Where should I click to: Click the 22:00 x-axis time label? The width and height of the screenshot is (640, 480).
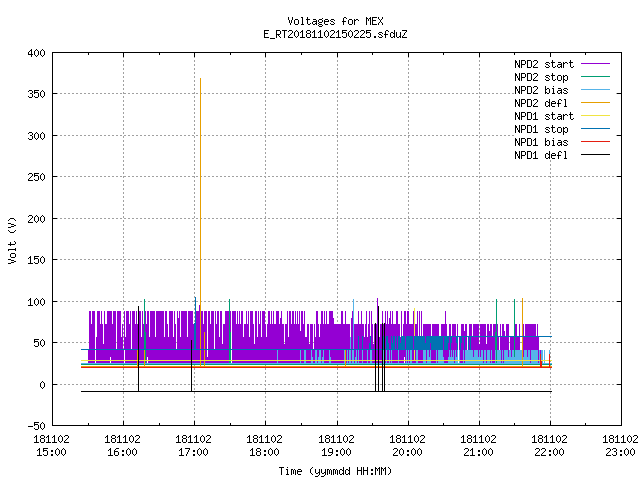point(549,452)
